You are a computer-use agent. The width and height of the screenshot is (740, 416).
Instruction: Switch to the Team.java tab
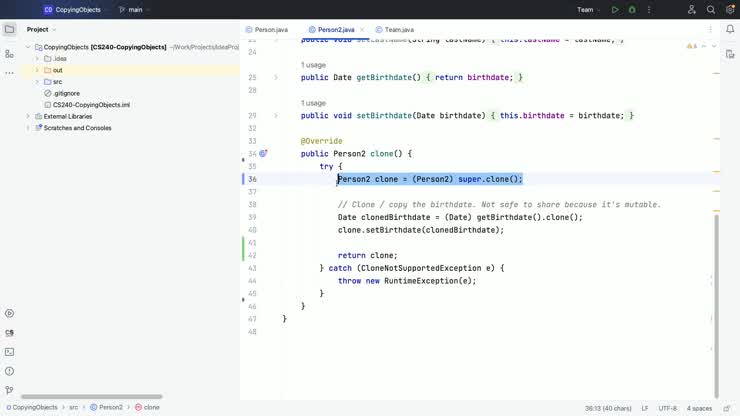click(x=396, y=30)
